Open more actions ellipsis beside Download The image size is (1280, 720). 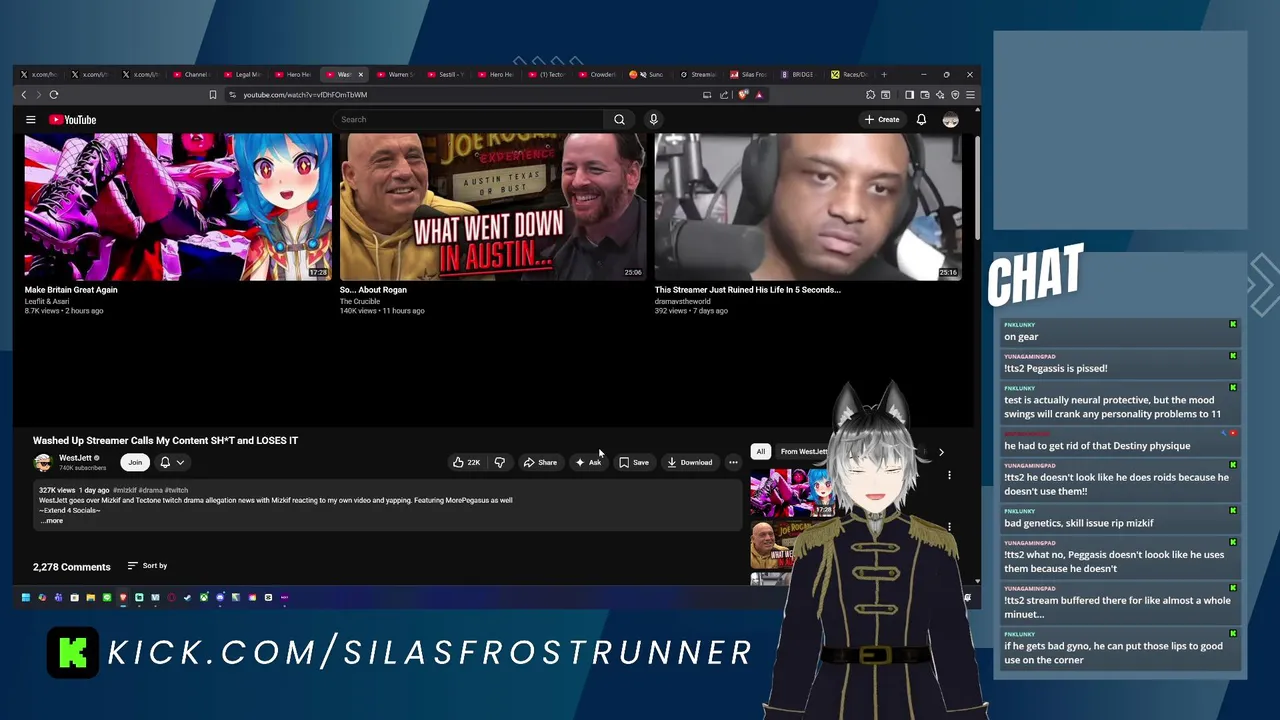point(733,462)
